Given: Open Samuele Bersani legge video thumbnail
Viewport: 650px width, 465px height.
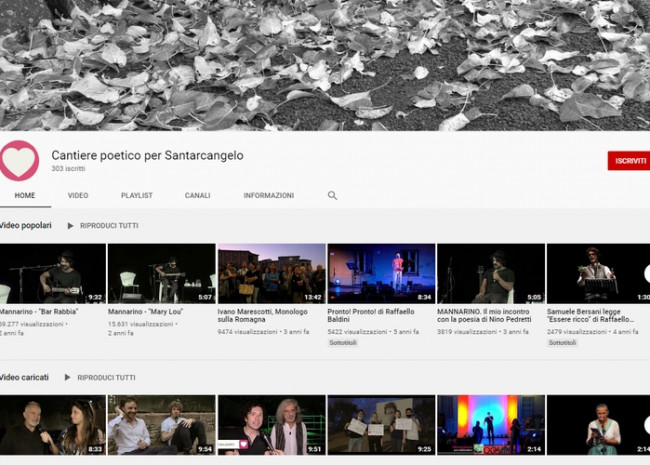Looking at the screenshot, I should (597, 273).
